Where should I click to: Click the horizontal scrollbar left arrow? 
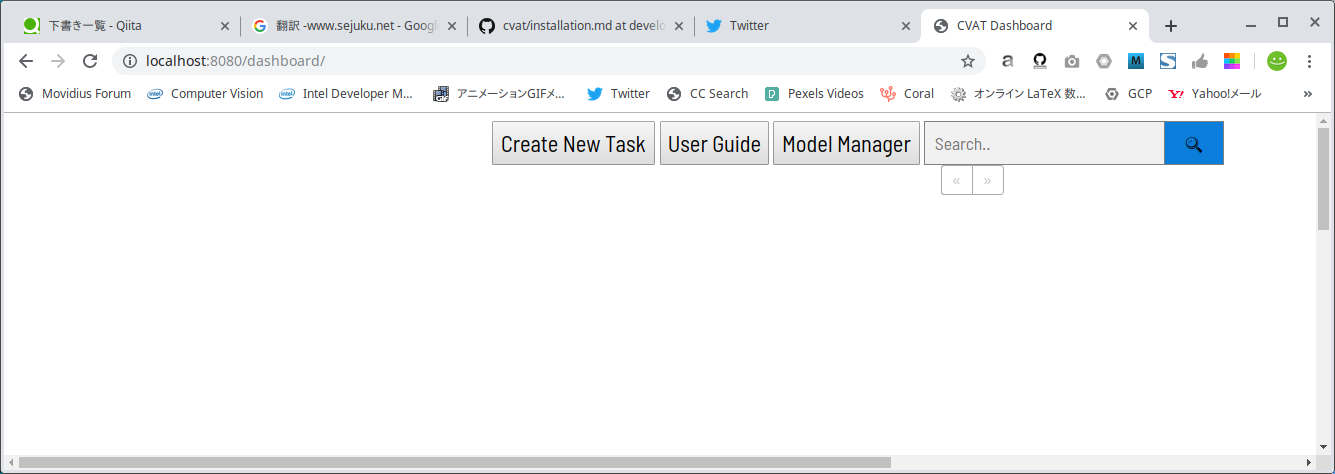[9, 463]
